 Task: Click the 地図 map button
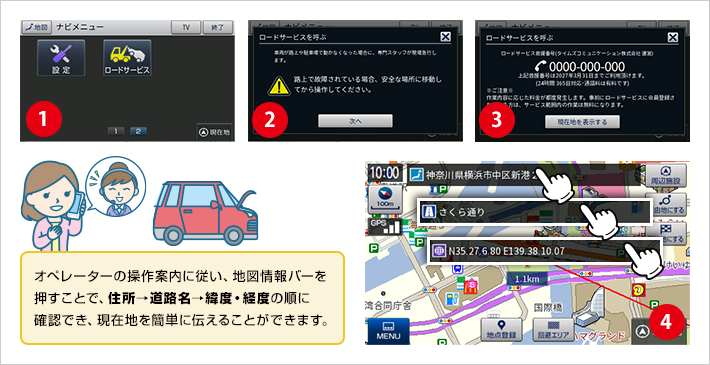coord(37,27)
